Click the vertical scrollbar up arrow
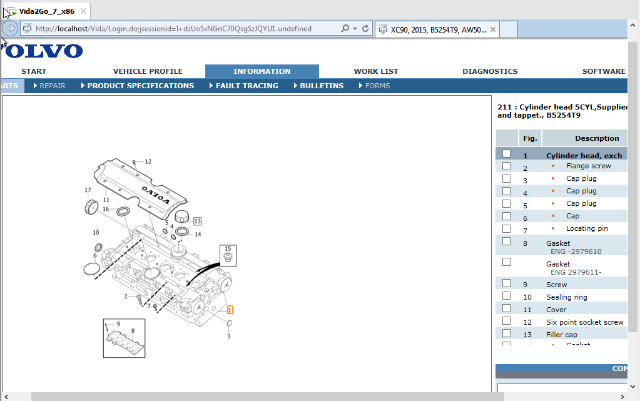The image size is (640, 401). click(x=633, y=25)
